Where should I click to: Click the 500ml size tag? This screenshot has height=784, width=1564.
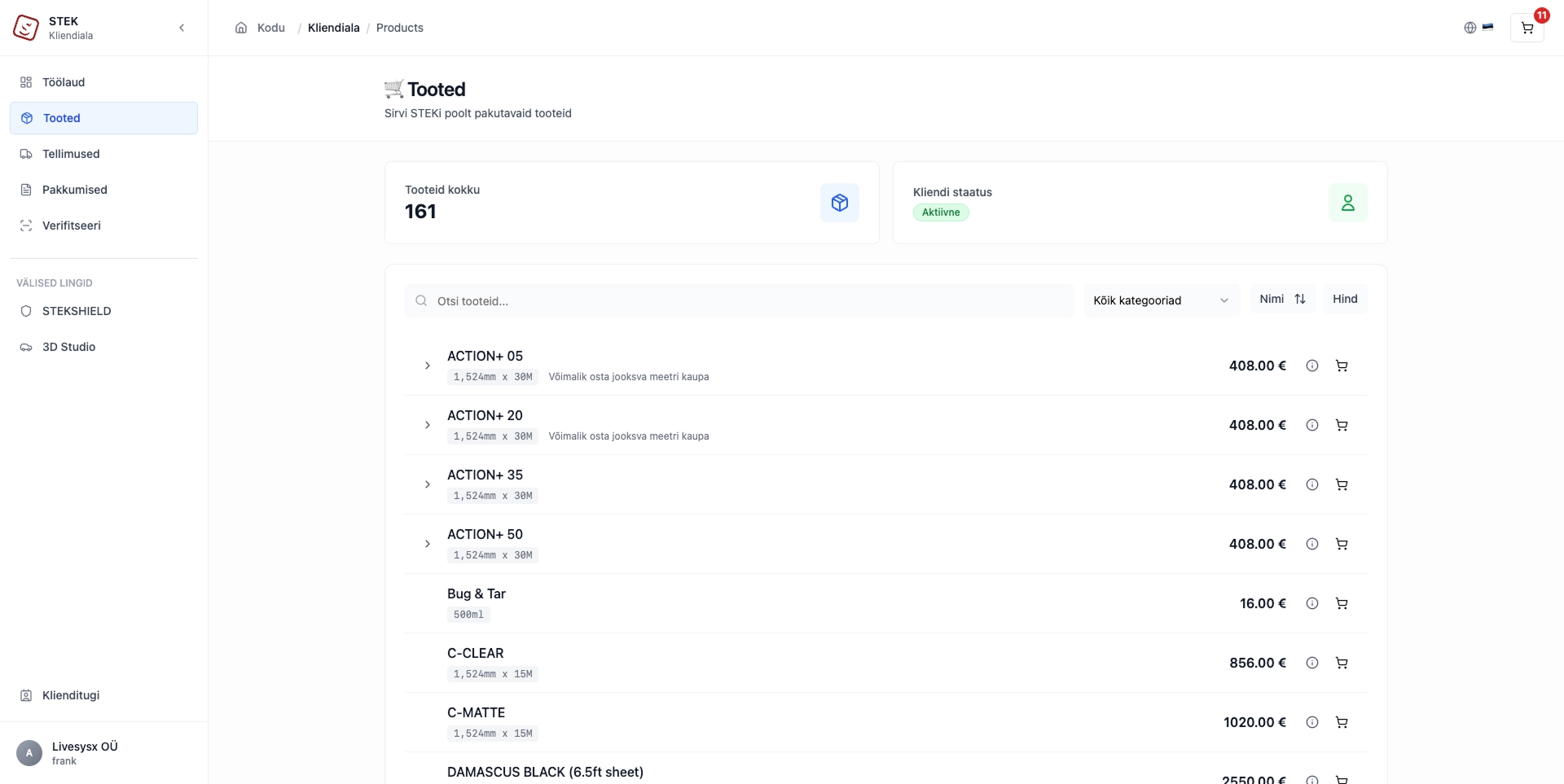468,615
